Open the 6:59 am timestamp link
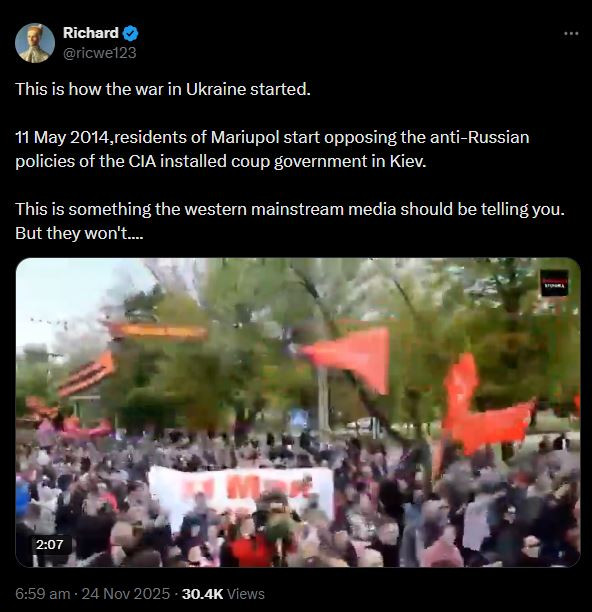The image size is (592, 612). tap(43, 594)
